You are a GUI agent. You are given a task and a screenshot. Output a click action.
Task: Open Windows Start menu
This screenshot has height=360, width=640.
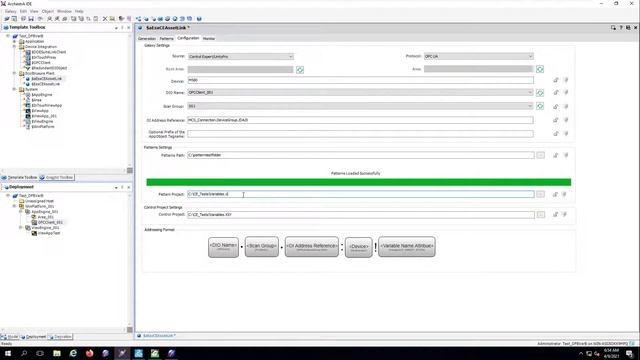(8, 353)
